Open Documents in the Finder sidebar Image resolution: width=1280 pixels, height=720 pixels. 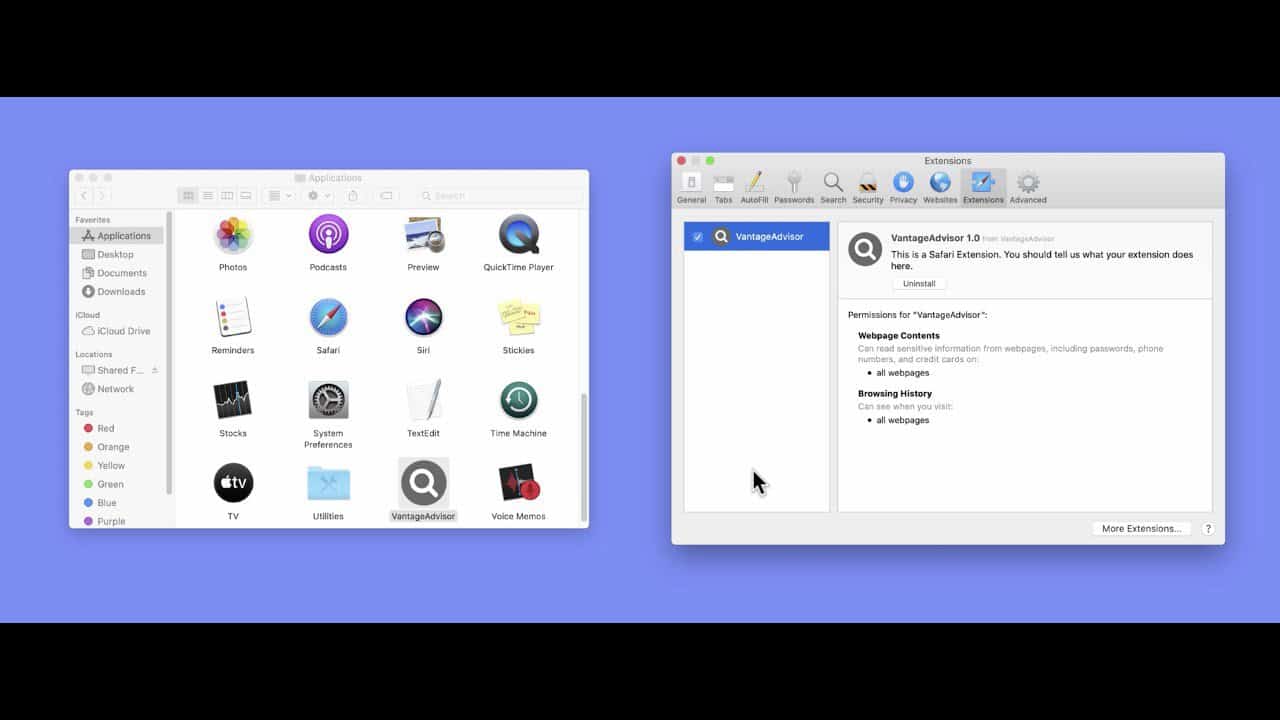click(114, 273)
